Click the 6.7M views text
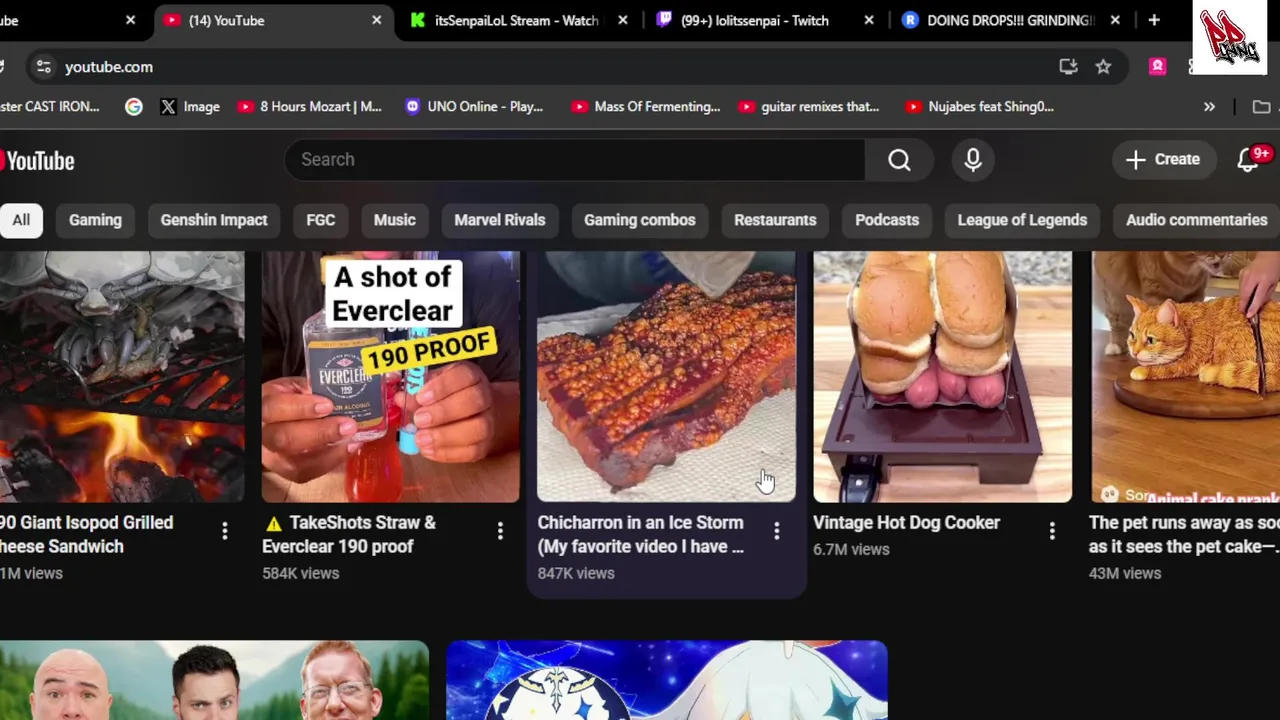Screen dimensions: 1280x720 [x=851, y=549]
